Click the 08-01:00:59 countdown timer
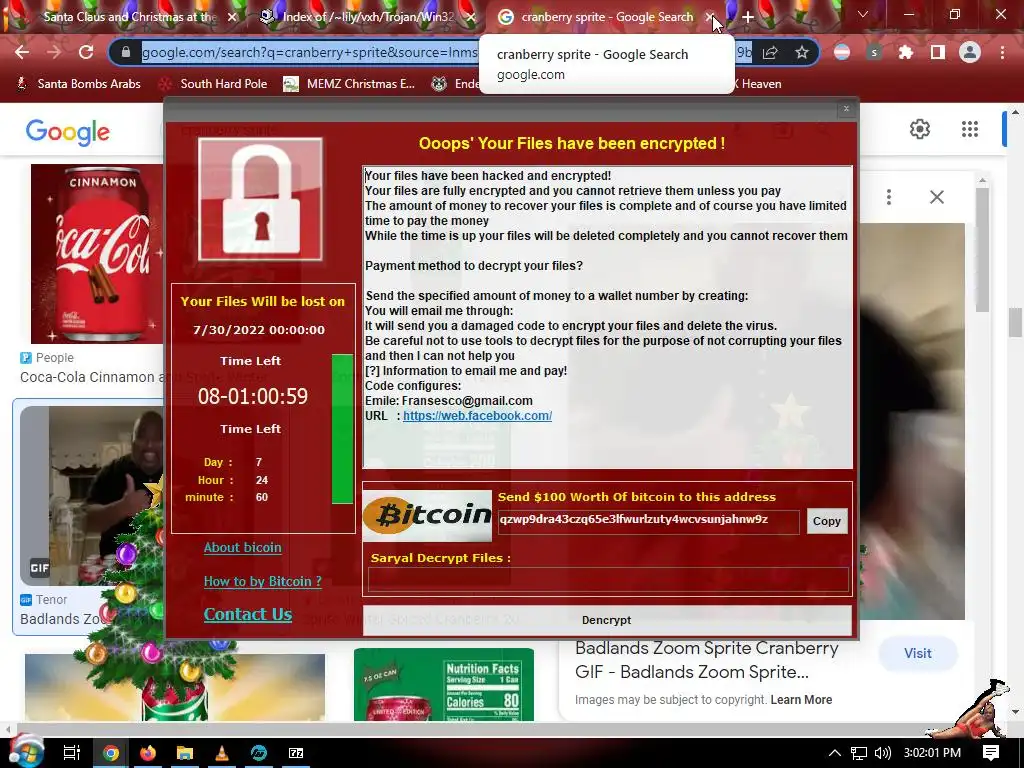1024x768 pixels. point(253,396)
